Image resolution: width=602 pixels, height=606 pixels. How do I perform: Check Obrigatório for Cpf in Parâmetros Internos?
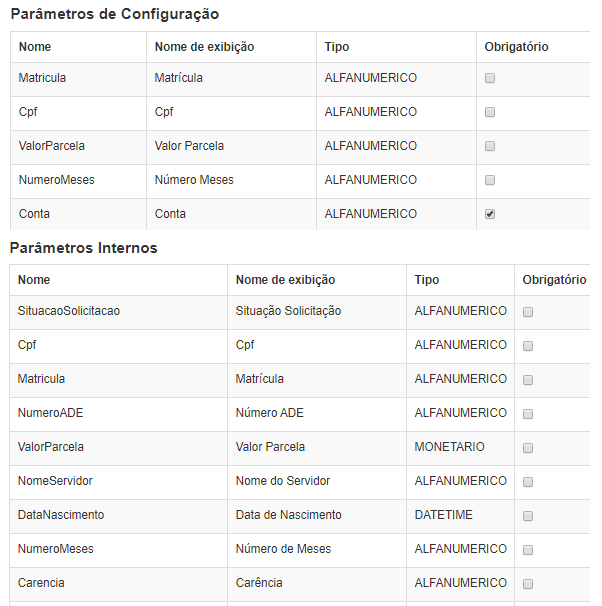point(528,346)
